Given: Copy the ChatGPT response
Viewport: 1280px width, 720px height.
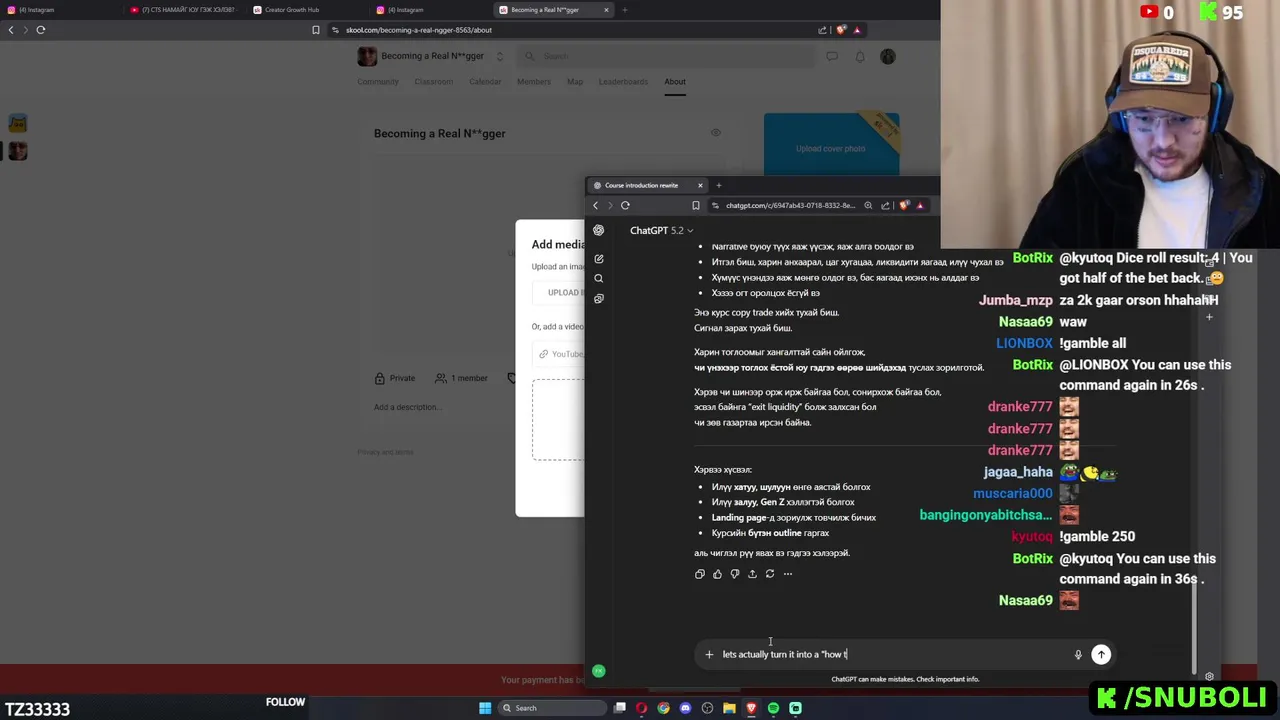Looking at the screenshot, I should (x=700, y=574).
